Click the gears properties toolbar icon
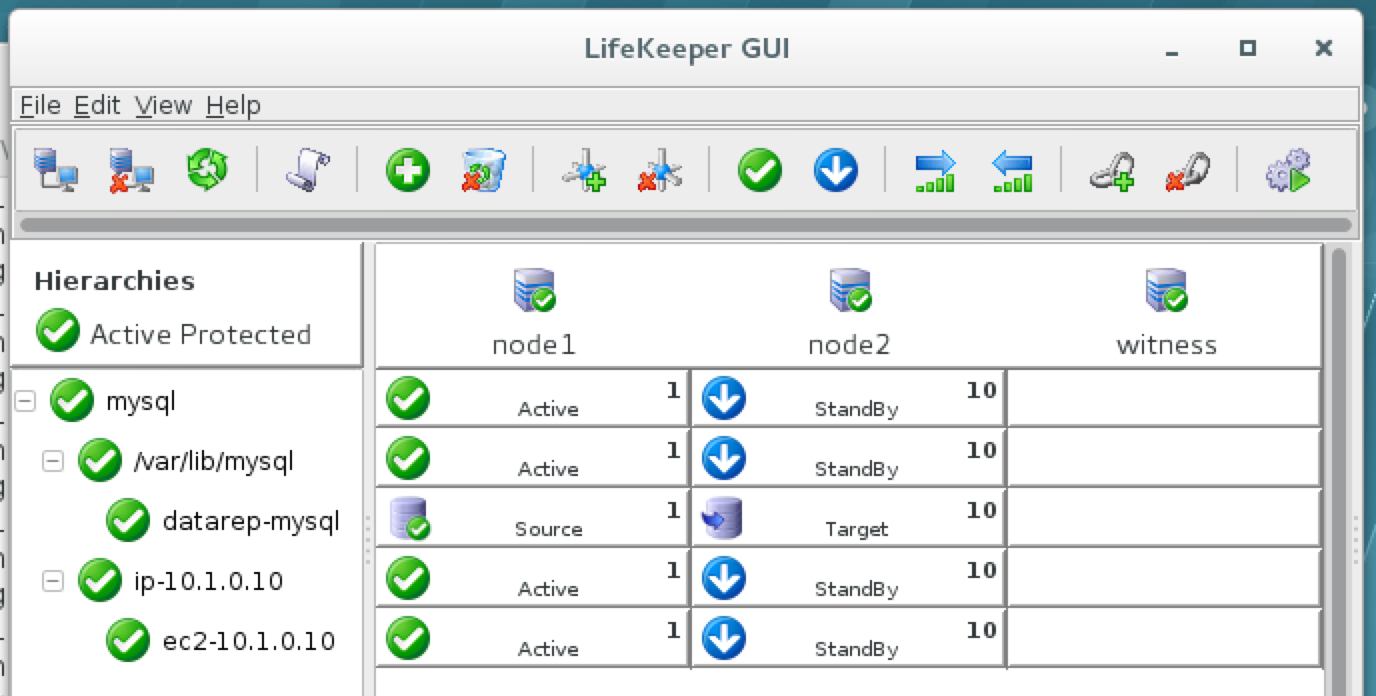1376x696 pixels. pos(1288,170)
